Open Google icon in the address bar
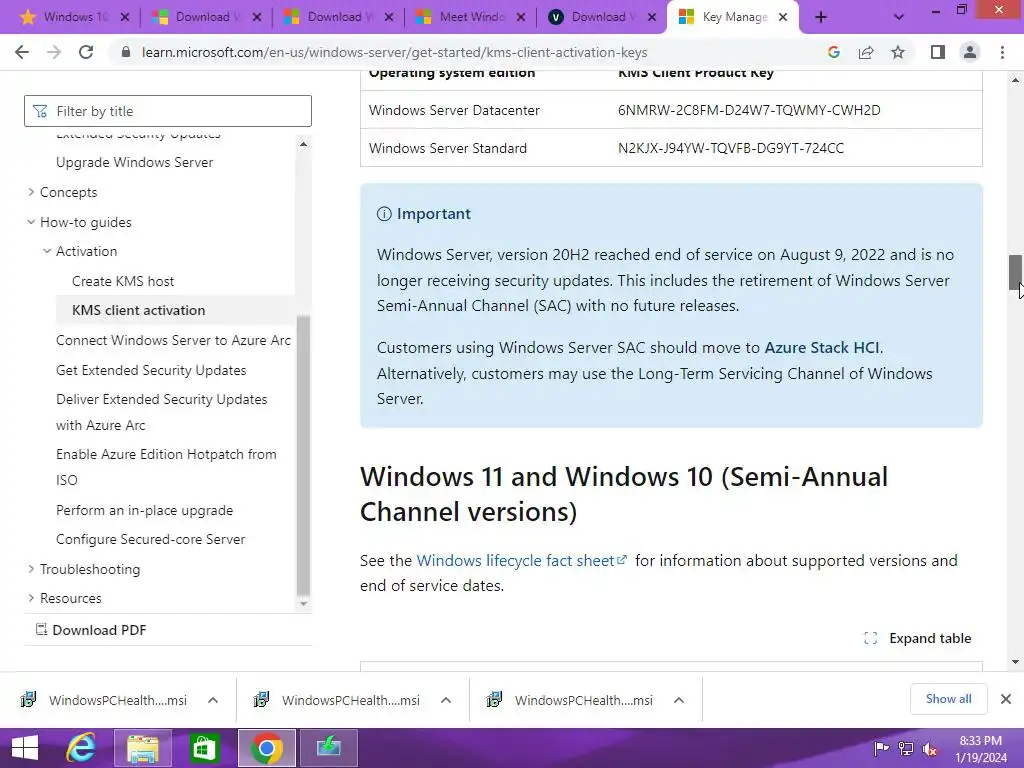This screenshot has height=768, width=1024. click(833, 52)
